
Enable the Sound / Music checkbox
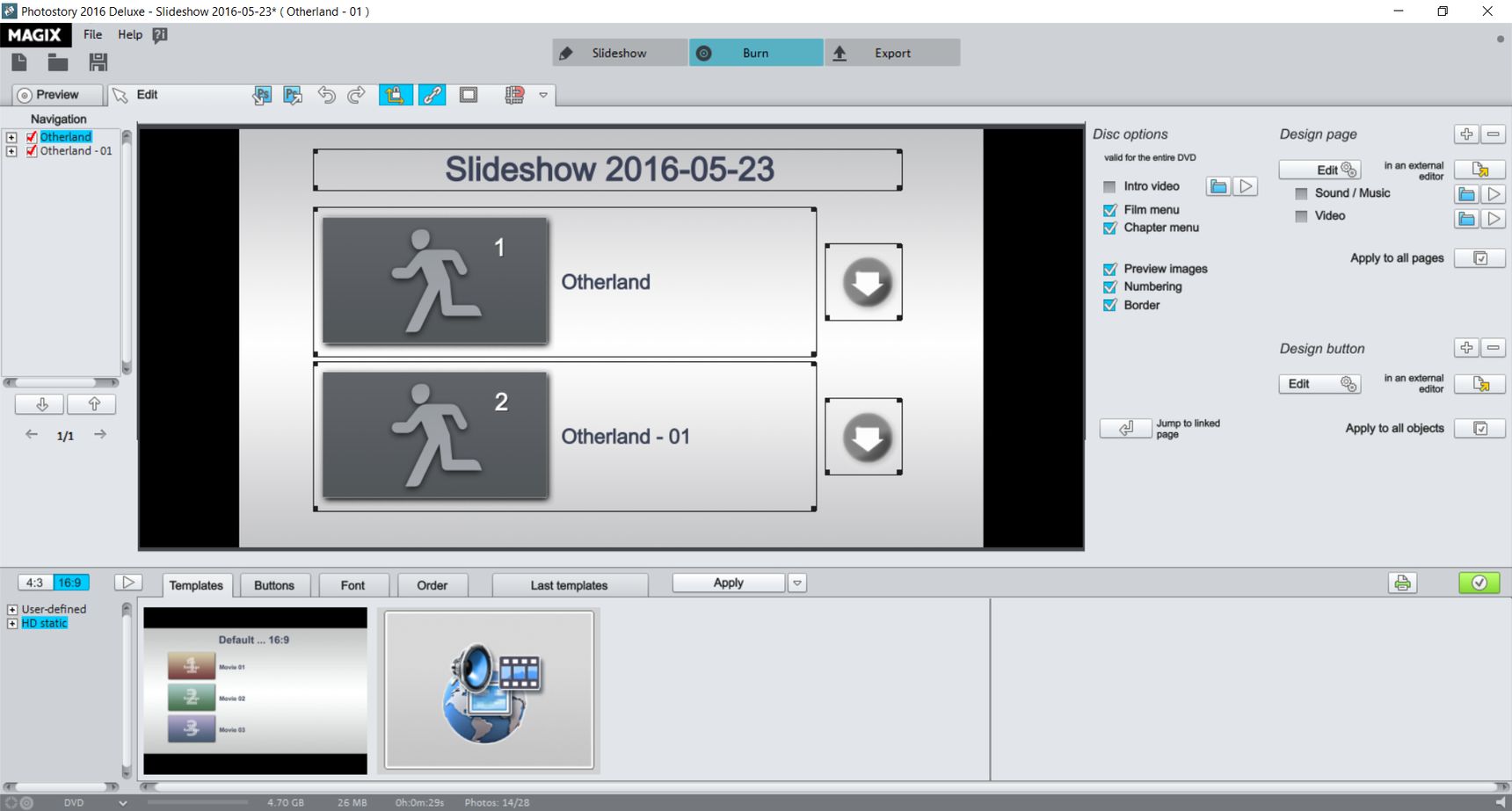coord(1301,193)
